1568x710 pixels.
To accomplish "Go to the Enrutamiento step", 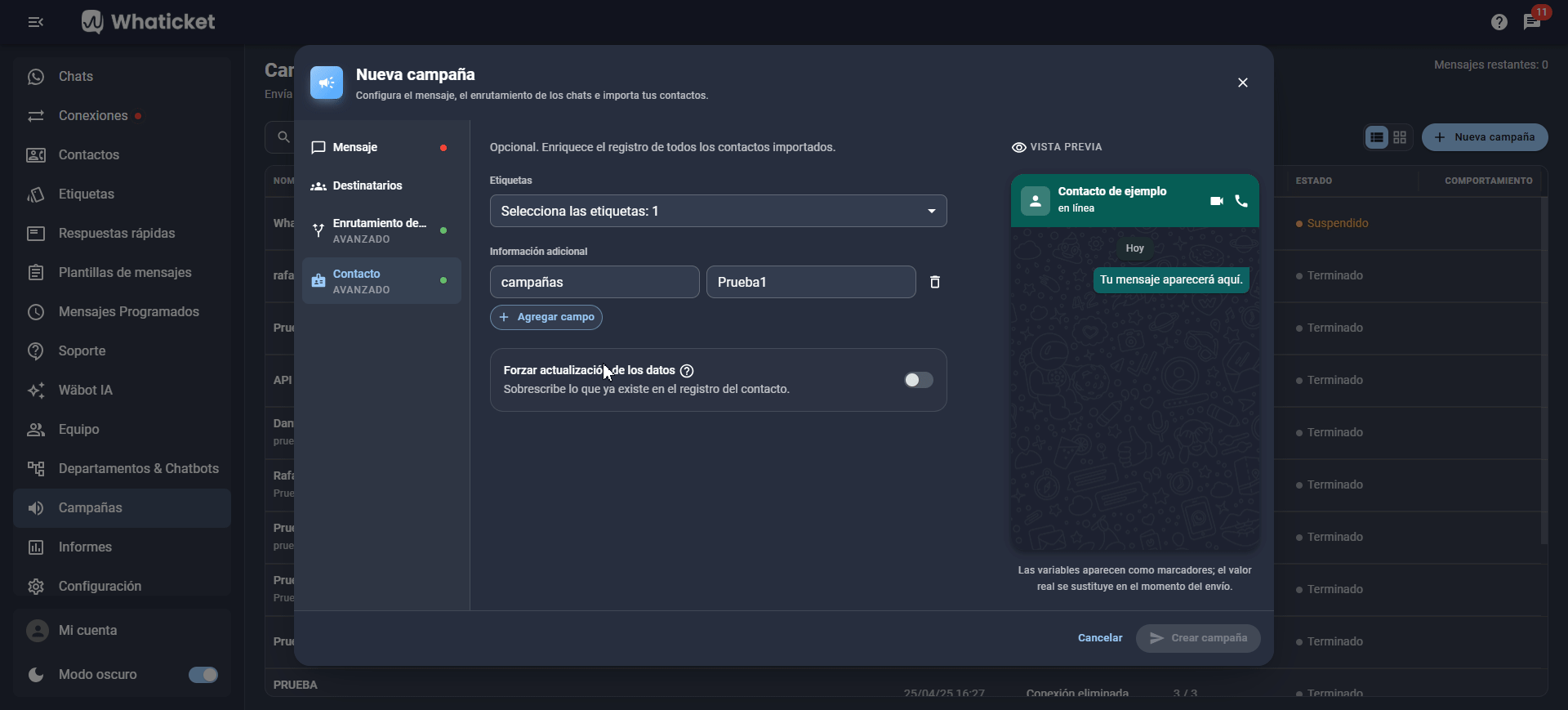I will tap(381, 230).
